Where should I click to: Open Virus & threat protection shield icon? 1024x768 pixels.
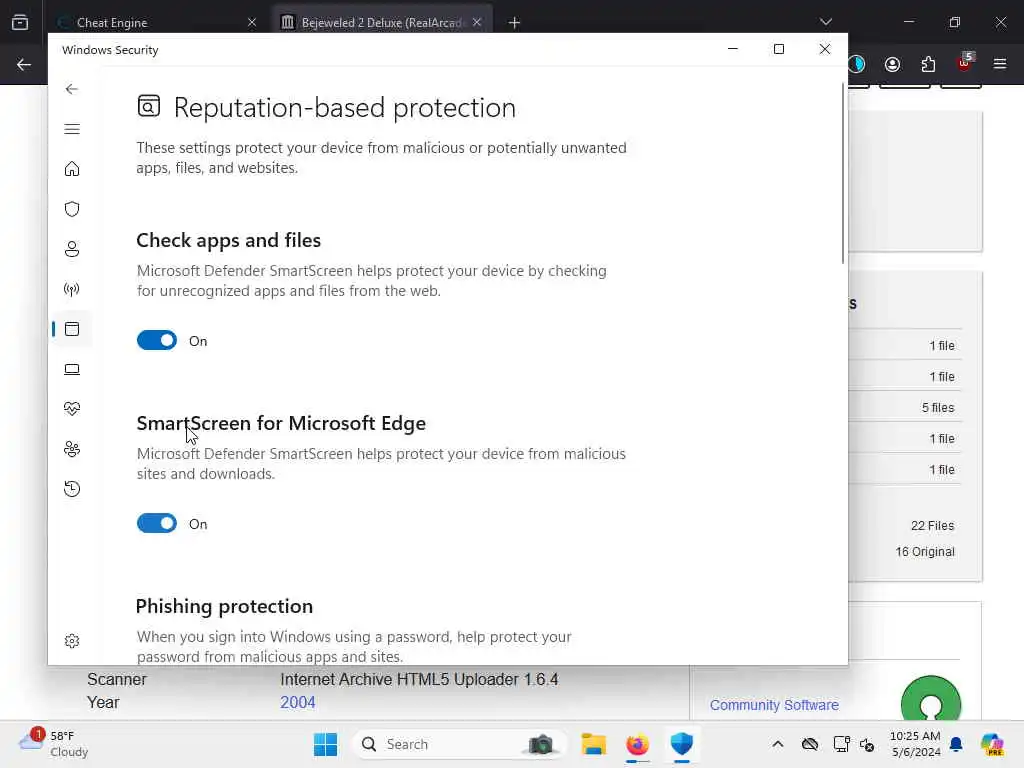72,209
